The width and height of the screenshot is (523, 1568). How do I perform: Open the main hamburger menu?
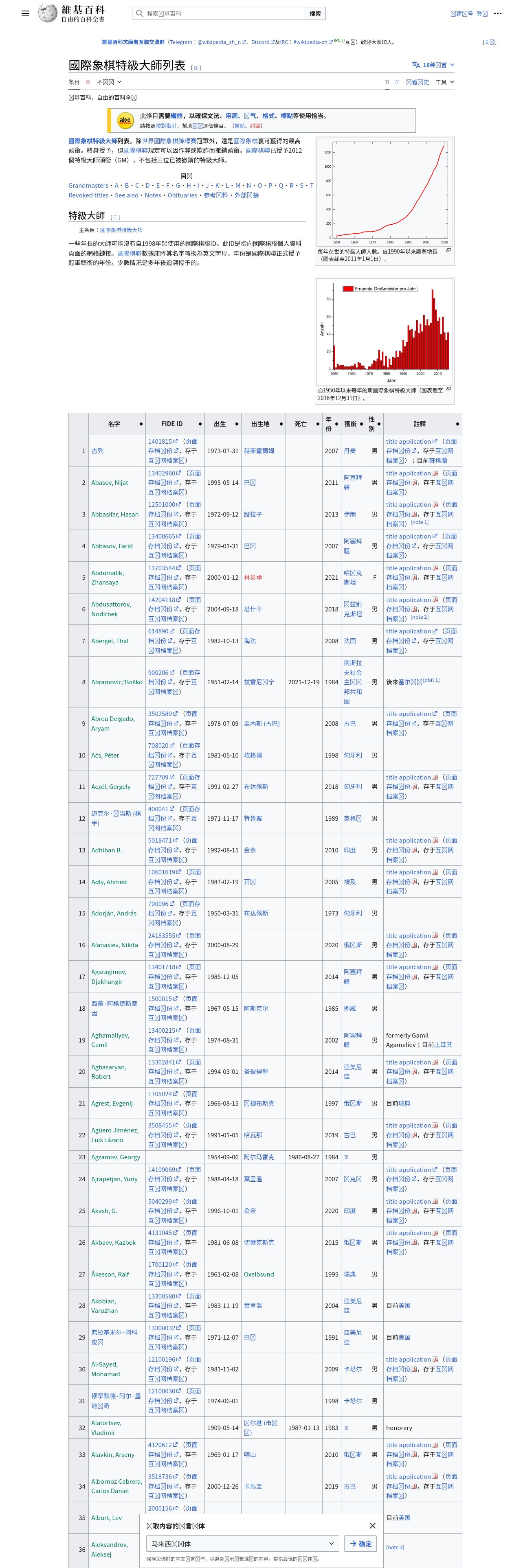(x=25, y=13)
